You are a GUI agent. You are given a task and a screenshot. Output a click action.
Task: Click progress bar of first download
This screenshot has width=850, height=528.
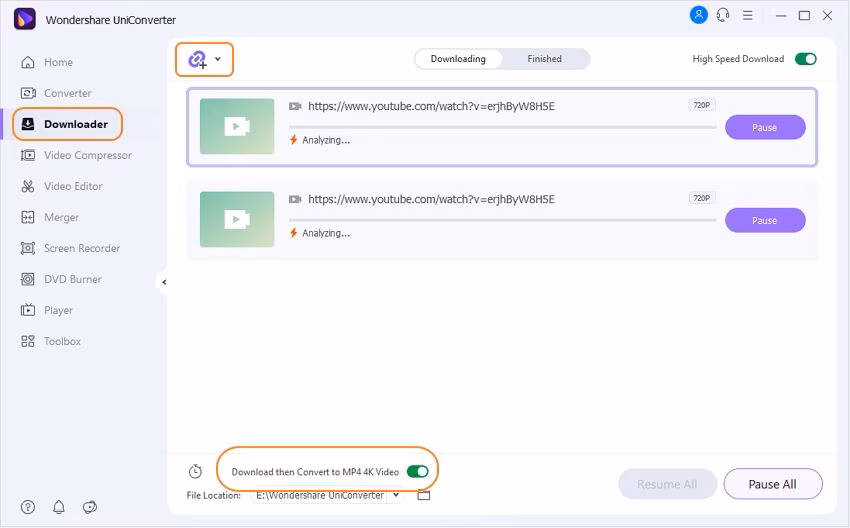pos(503,127)
